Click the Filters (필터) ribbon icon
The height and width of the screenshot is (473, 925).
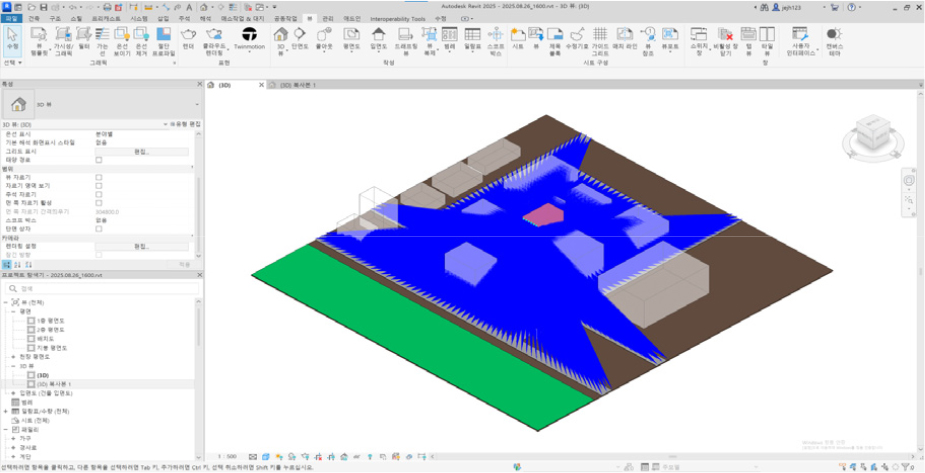pyautogui.click(x=83, y=38)
